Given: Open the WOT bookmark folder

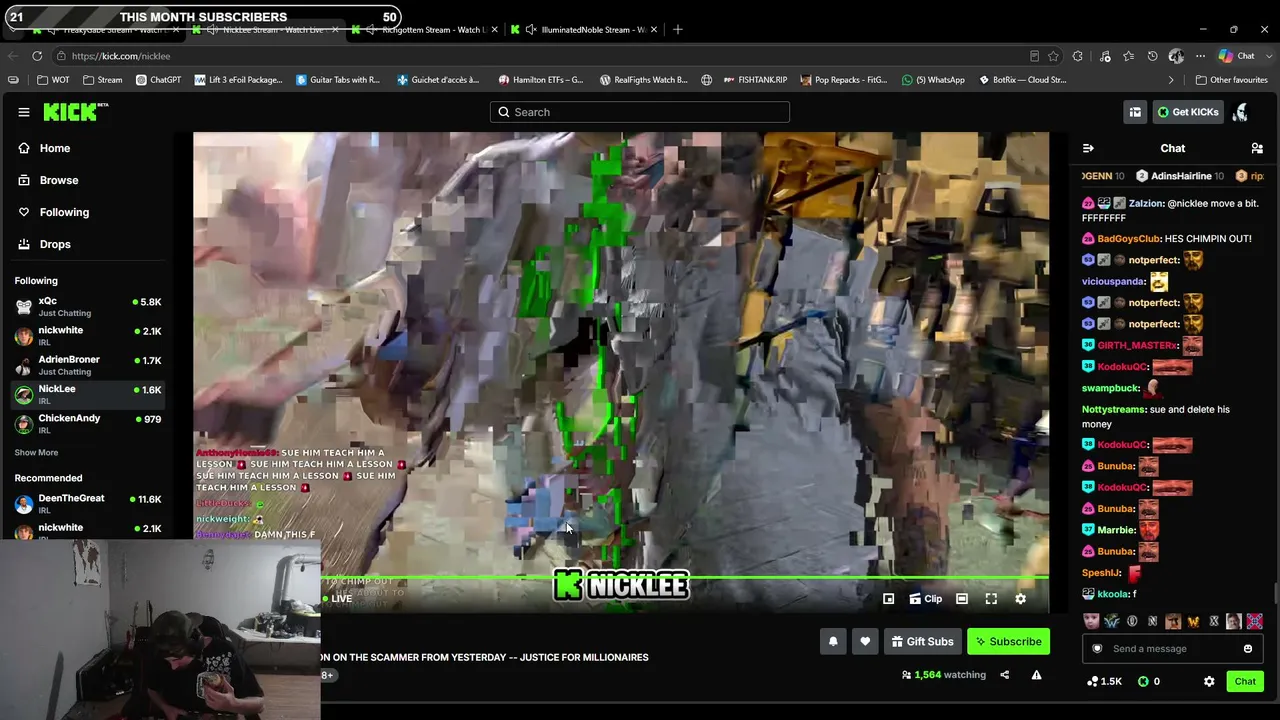Looking at the screenshot, I should [54, 80].
